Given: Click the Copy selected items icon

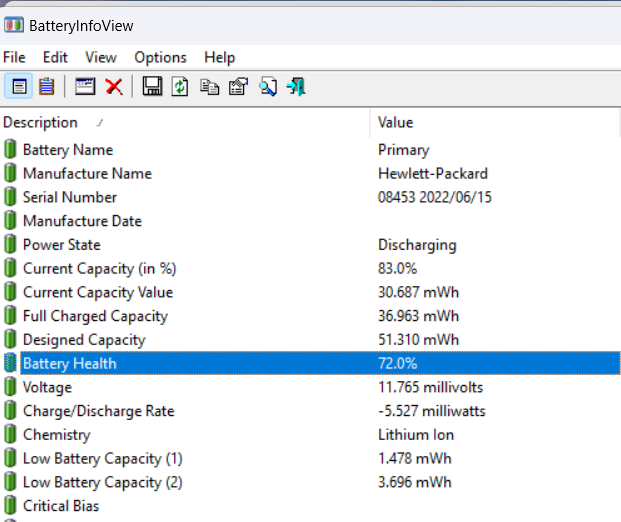Looking at the screenshot, I should point(210,87).
